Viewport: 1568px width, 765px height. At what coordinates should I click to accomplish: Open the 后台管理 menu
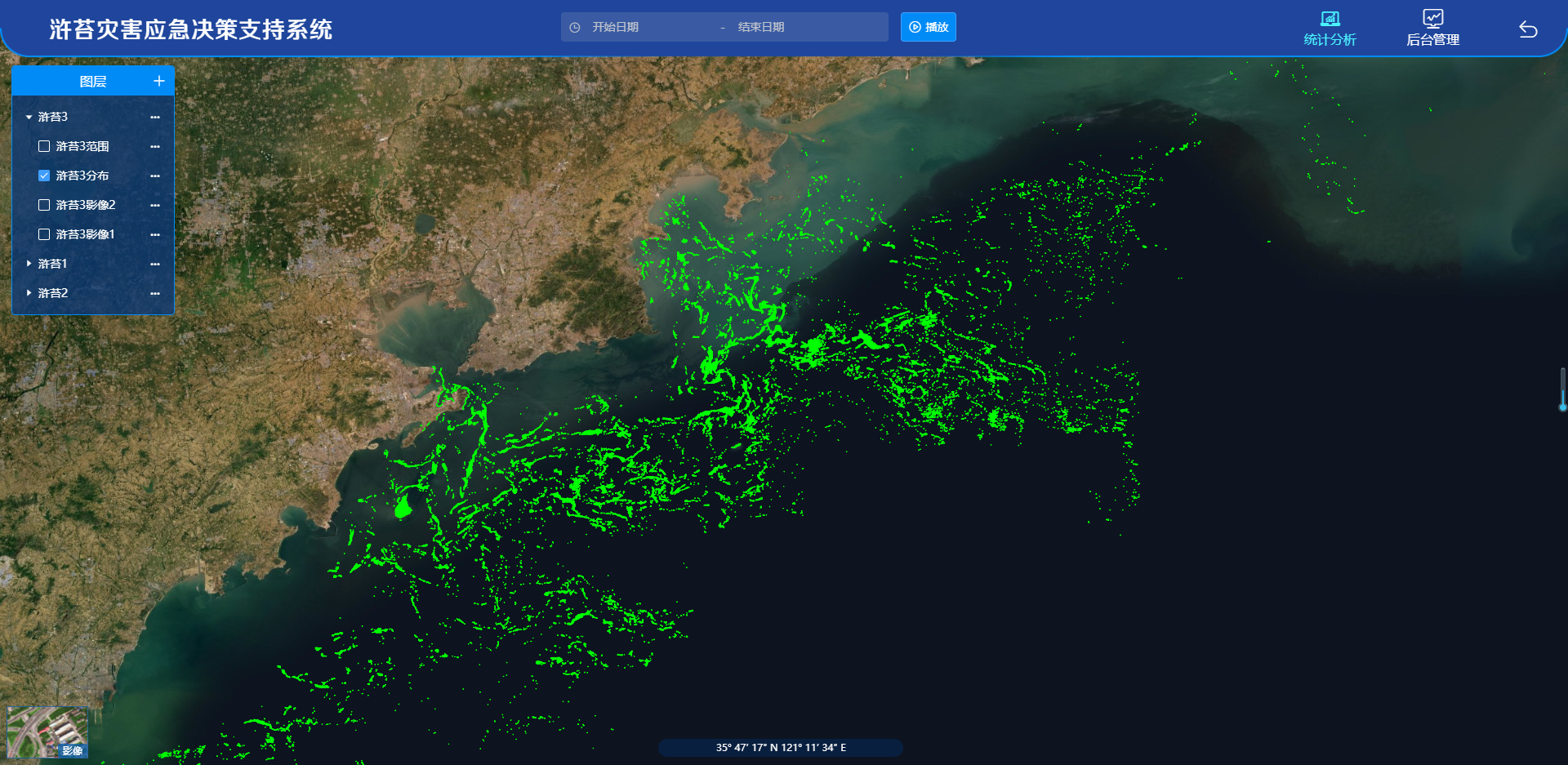tap(1432, 29)
